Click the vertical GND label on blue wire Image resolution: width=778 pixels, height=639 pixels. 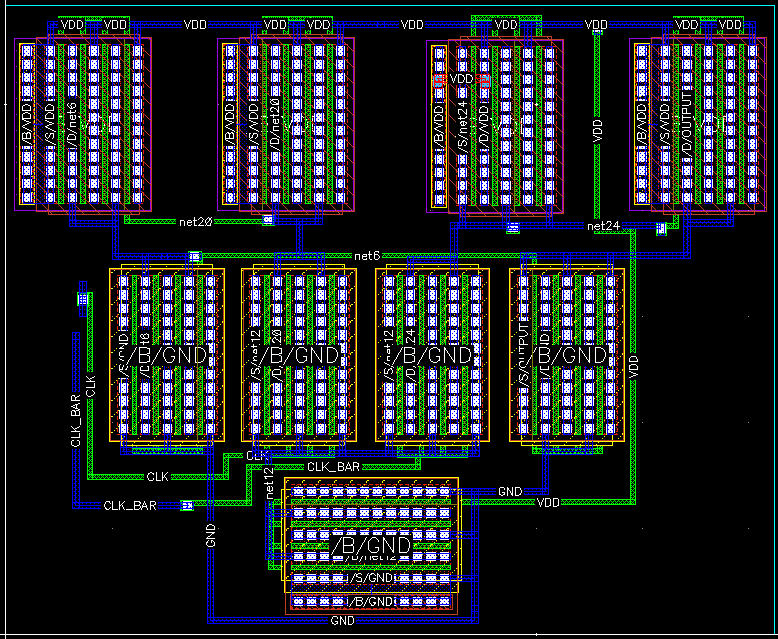[210, 535]
